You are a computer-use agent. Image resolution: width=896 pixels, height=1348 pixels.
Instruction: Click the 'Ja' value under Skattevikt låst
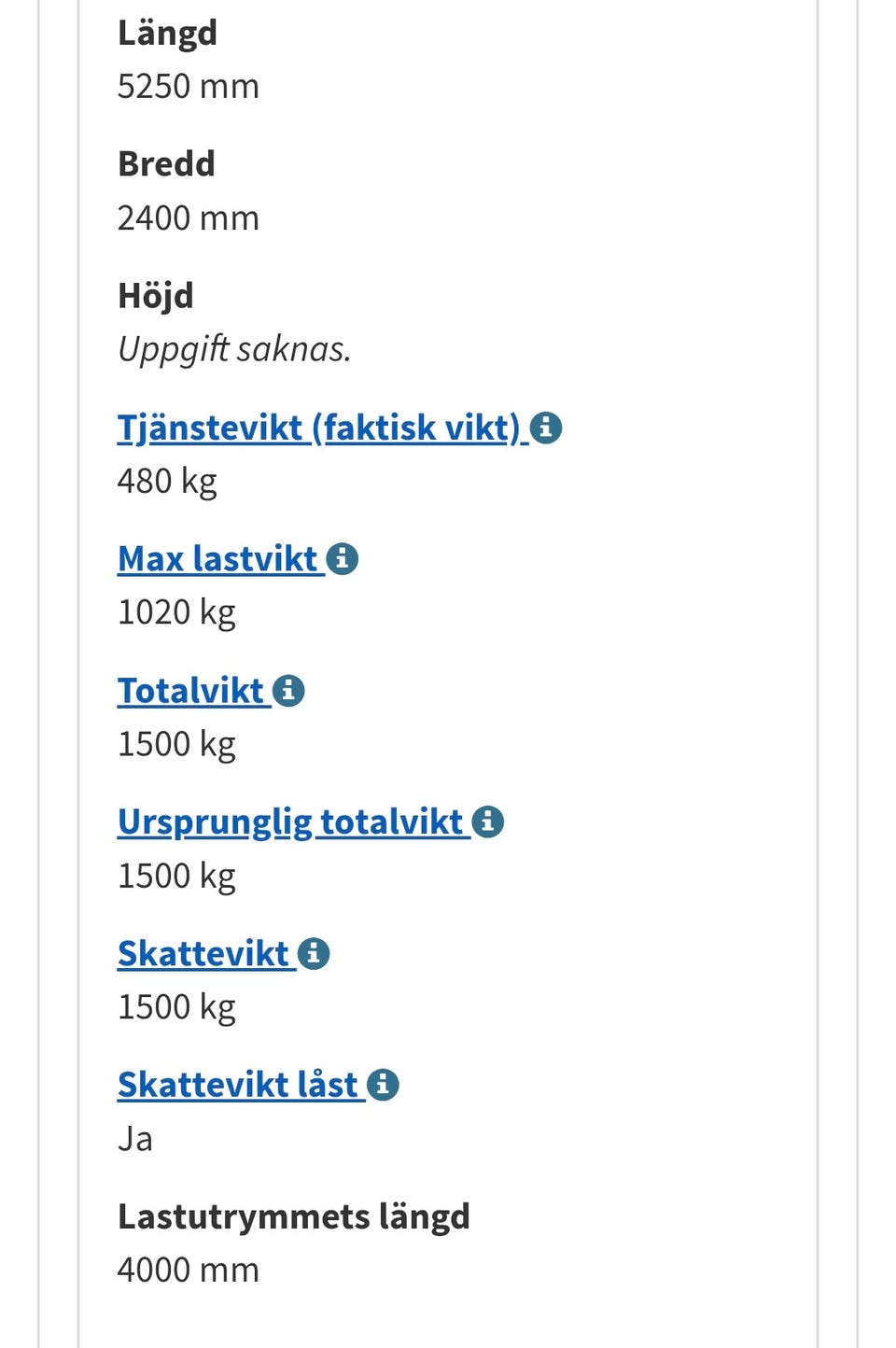[x=135, y=1139]
